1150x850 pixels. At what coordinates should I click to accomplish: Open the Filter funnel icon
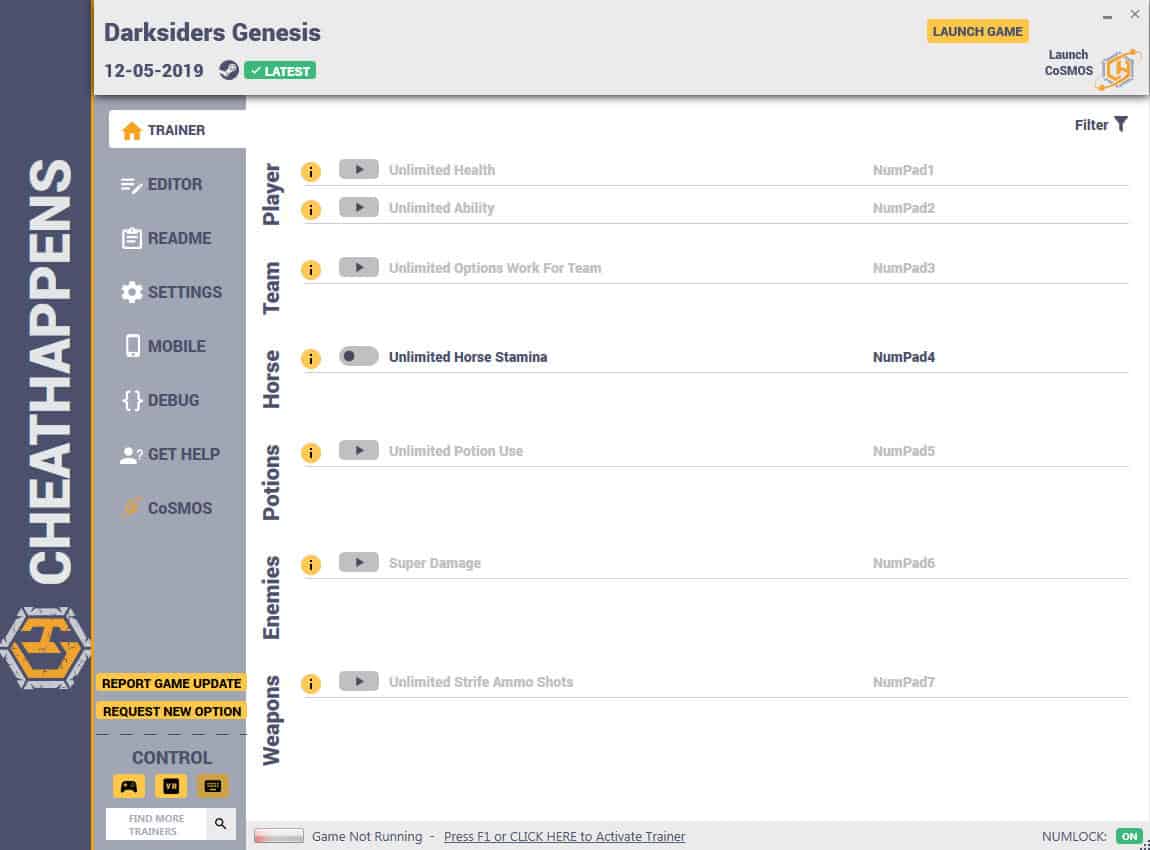(1121, 124)
